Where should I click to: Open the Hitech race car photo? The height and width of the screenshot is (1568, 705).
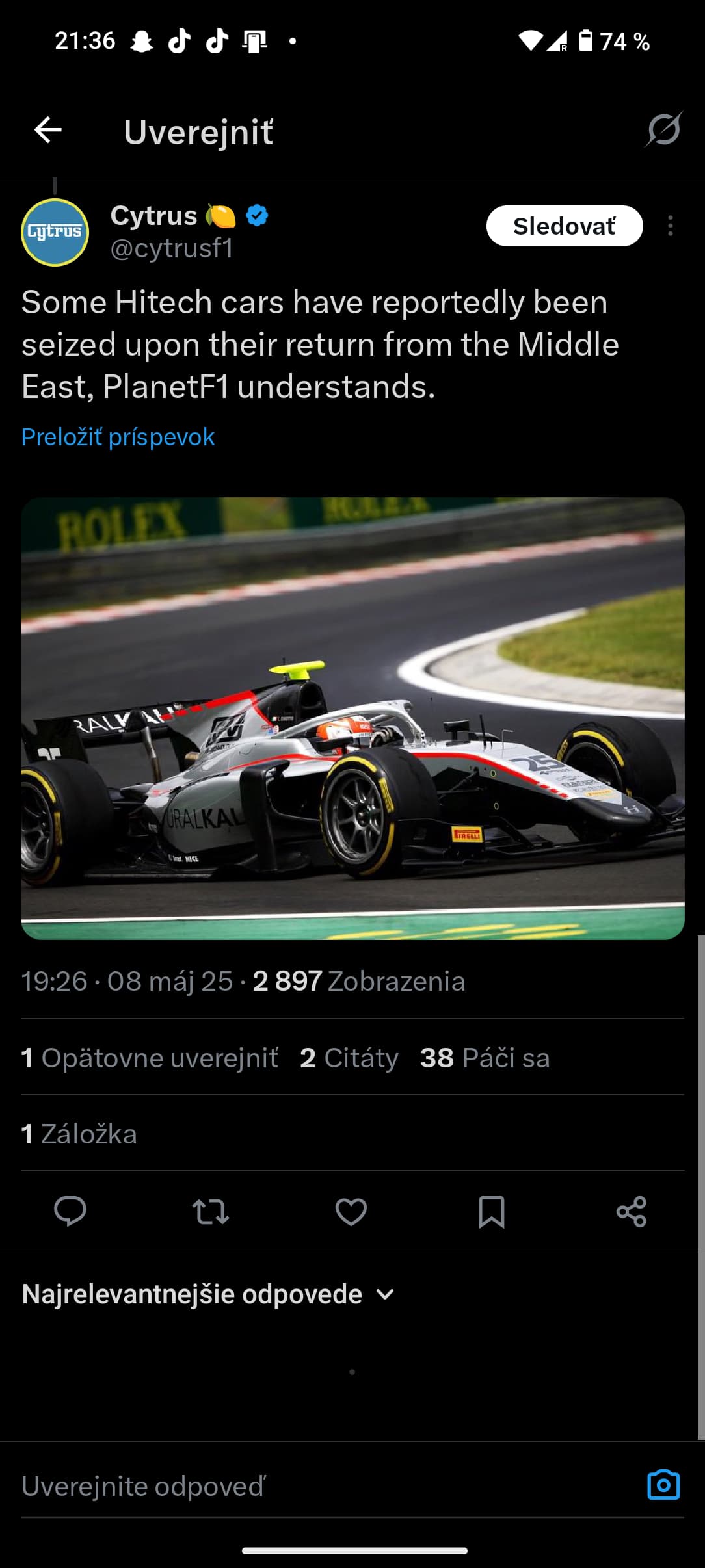coord(352,718)
